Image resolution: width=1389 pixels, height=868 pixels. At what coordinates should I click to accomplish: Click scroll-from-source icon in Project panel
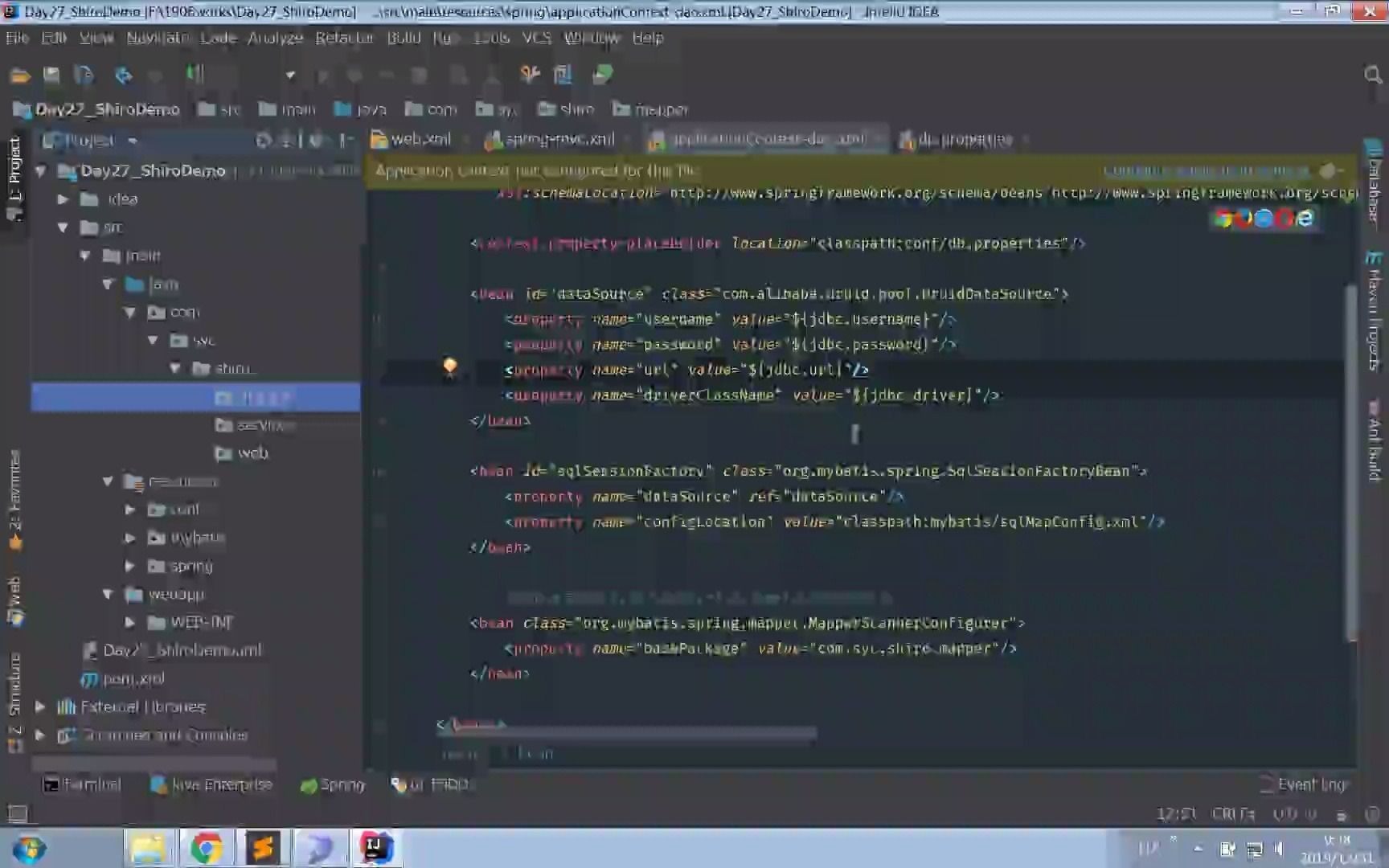point(263,141)
